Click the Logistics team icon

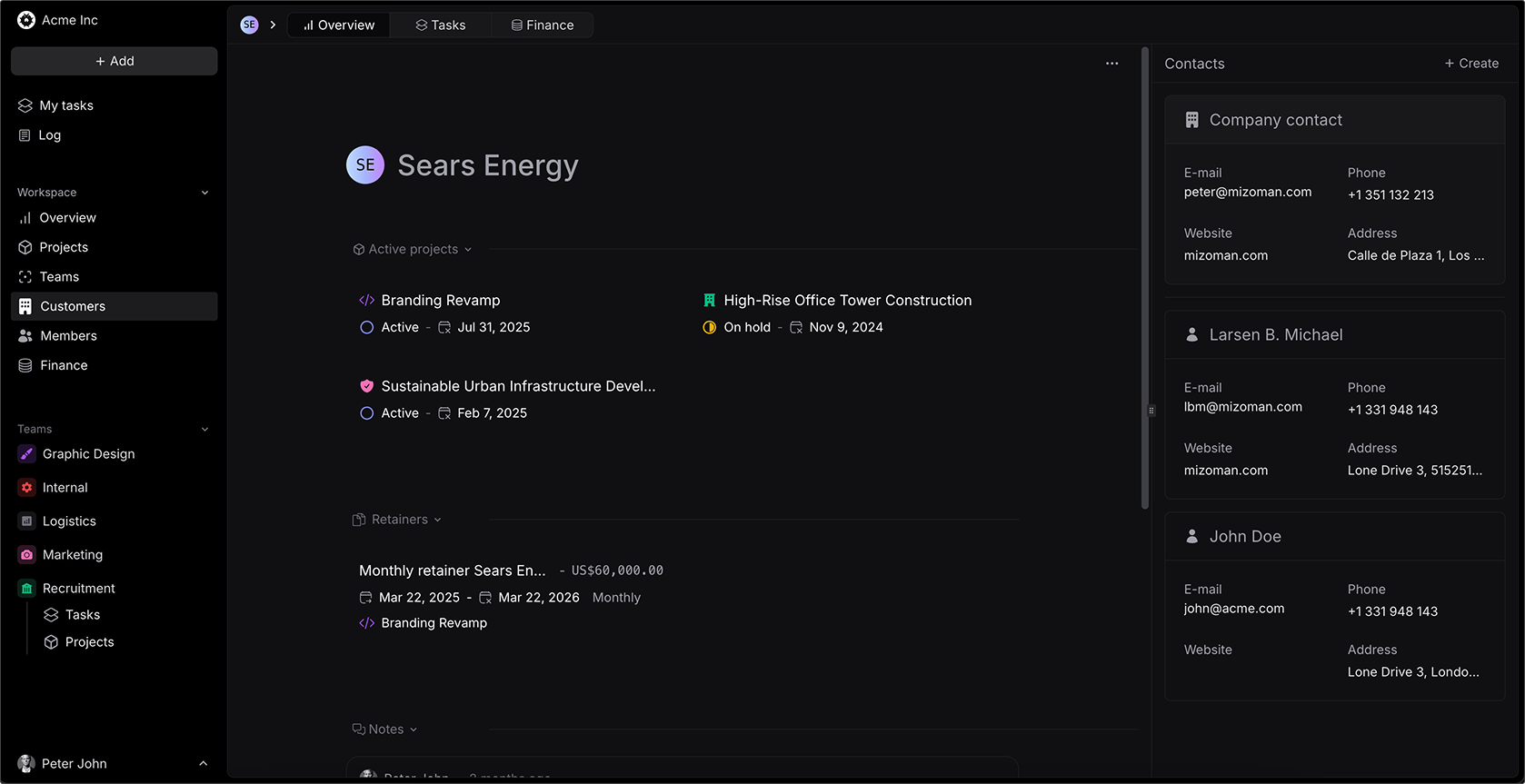27,521
